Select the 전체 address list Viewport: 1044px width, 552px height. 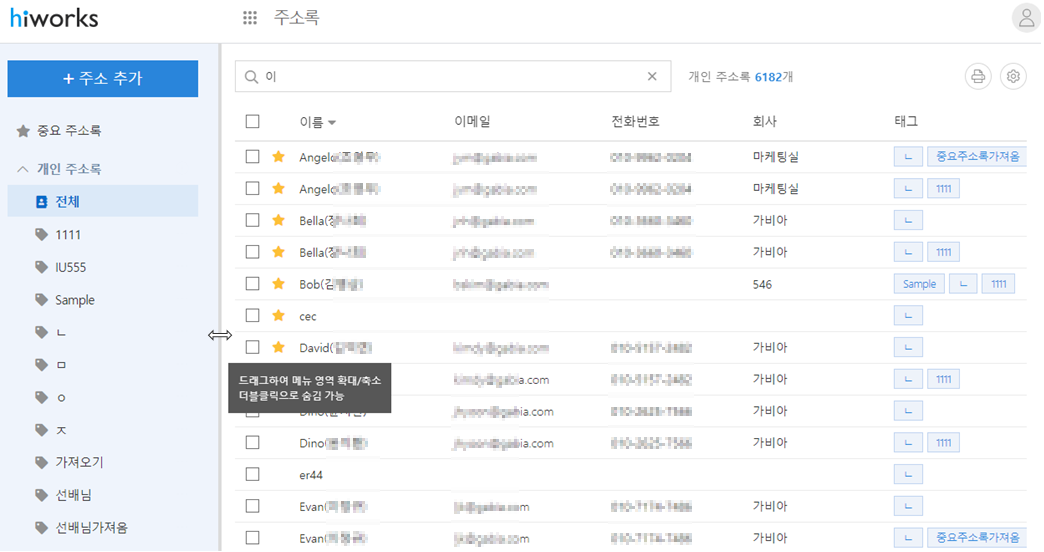68,201
